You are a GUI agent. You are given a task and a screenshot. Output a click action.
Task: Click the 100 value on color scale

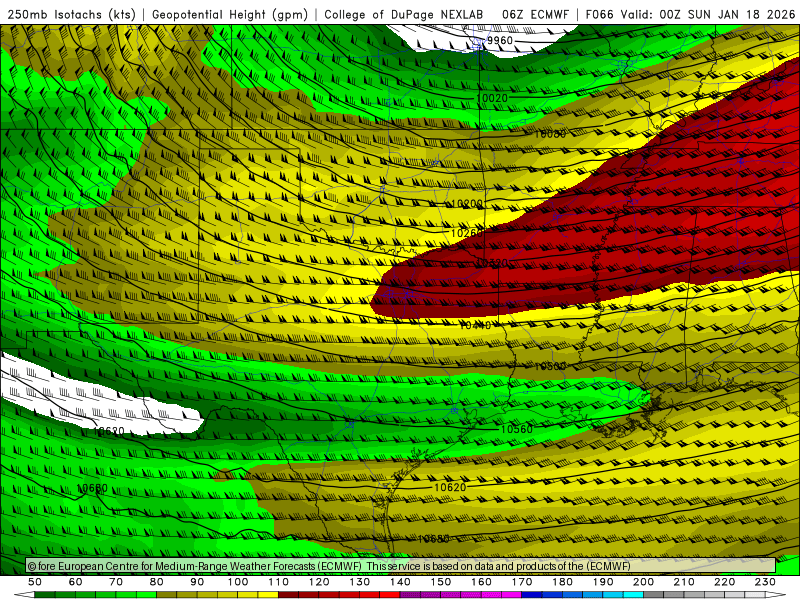[238, 582]
